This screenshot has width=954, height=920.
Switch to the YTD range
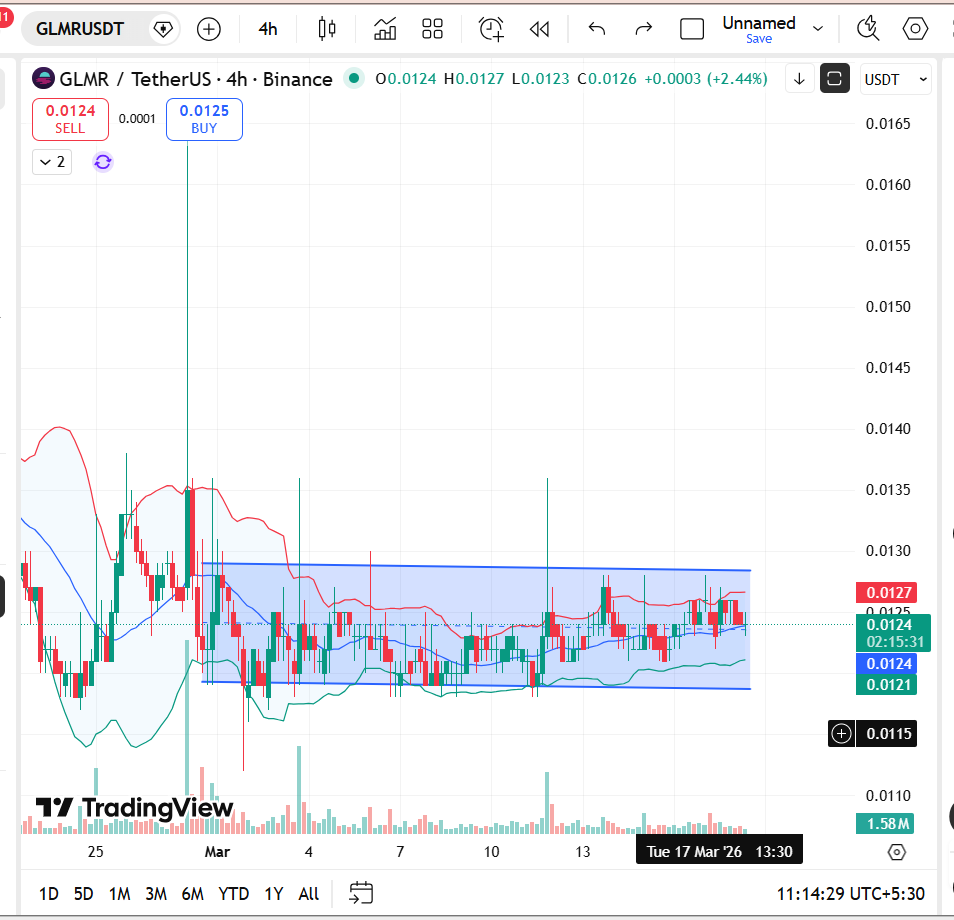click(233, 893)
